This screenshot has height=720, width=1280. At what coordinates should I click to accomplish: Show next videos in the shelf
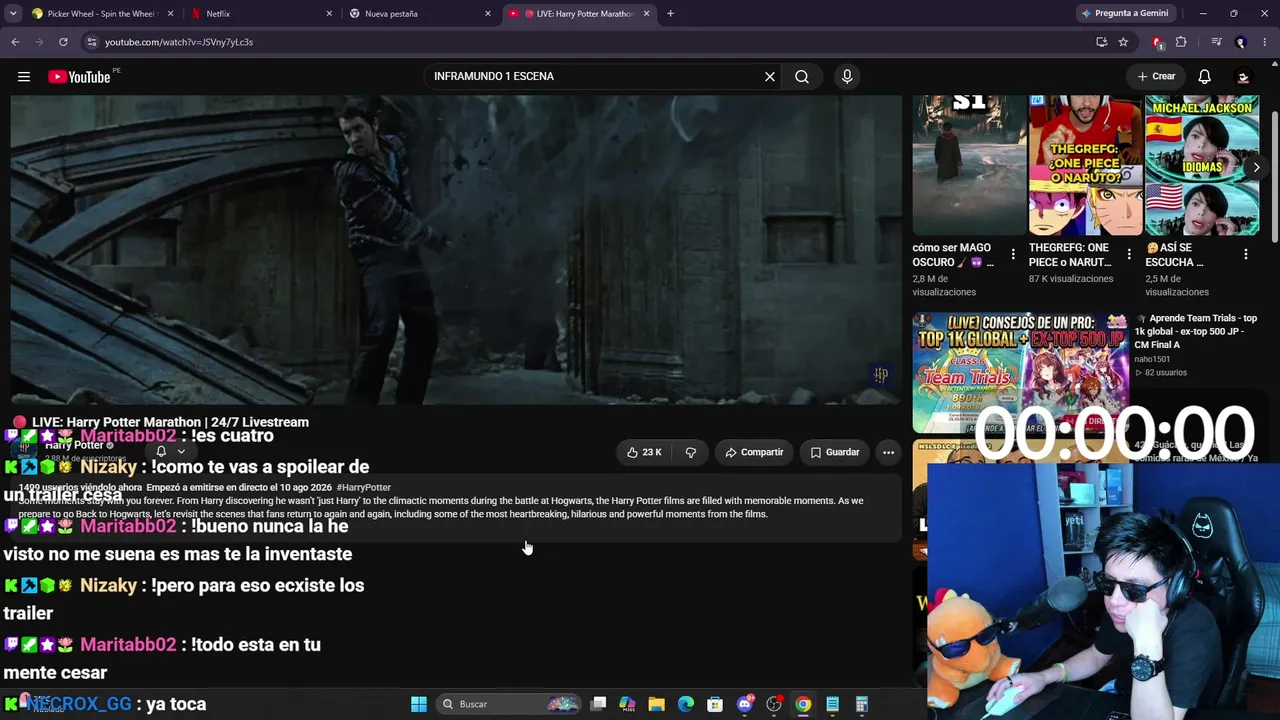[x=1257, y=167]
